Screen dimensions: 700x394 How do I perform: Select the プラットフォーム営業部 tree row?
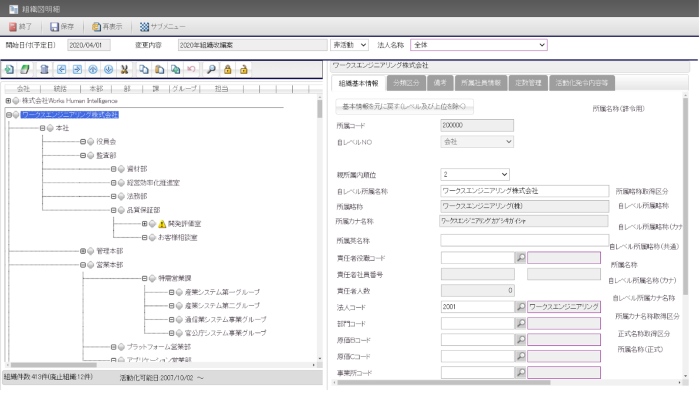tap(158, 347)
